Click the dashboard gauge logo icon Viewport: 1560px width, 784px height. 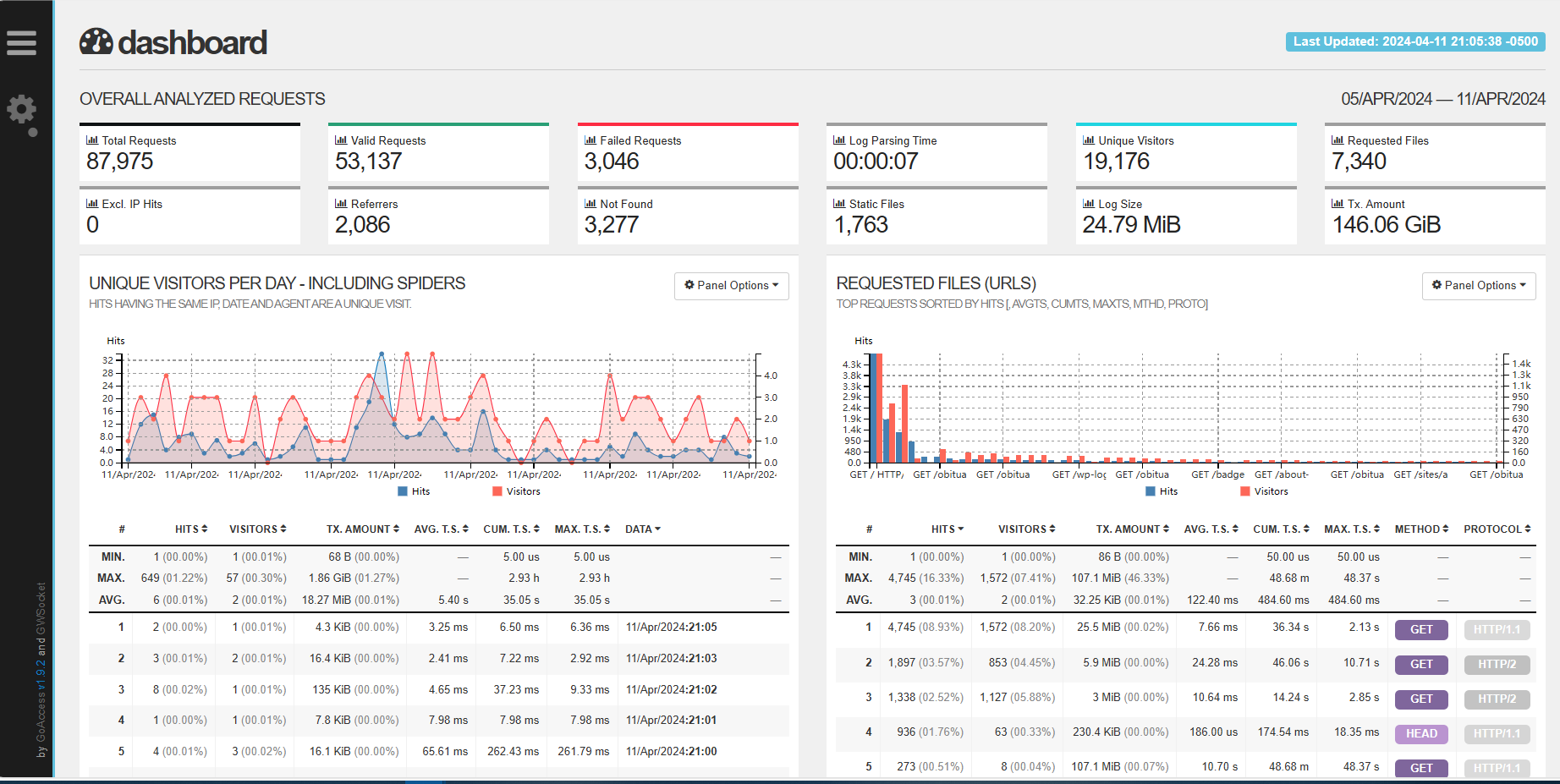pos(96,41)
